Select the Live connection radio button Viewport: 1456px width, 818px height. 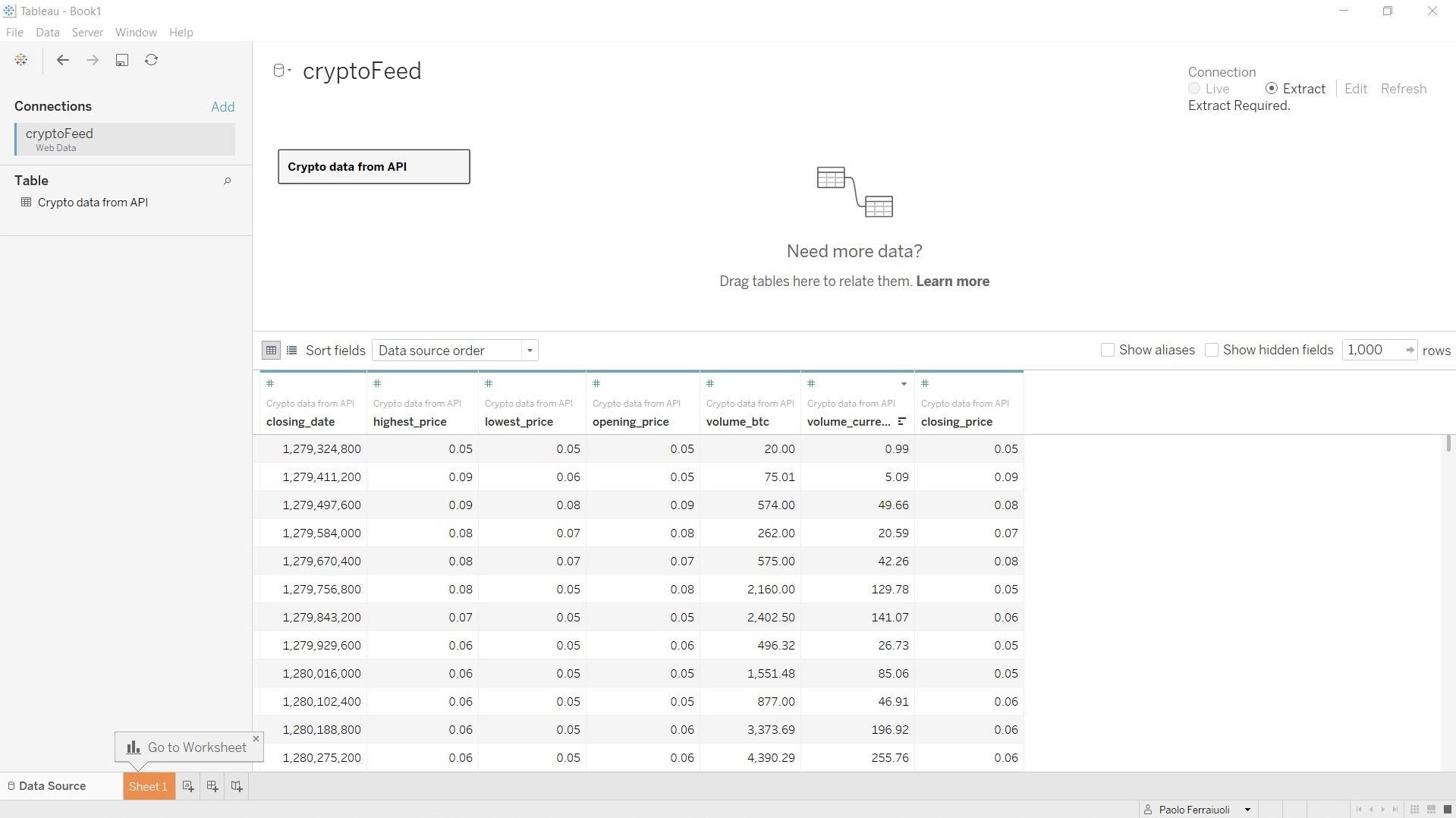[1194, 89]
